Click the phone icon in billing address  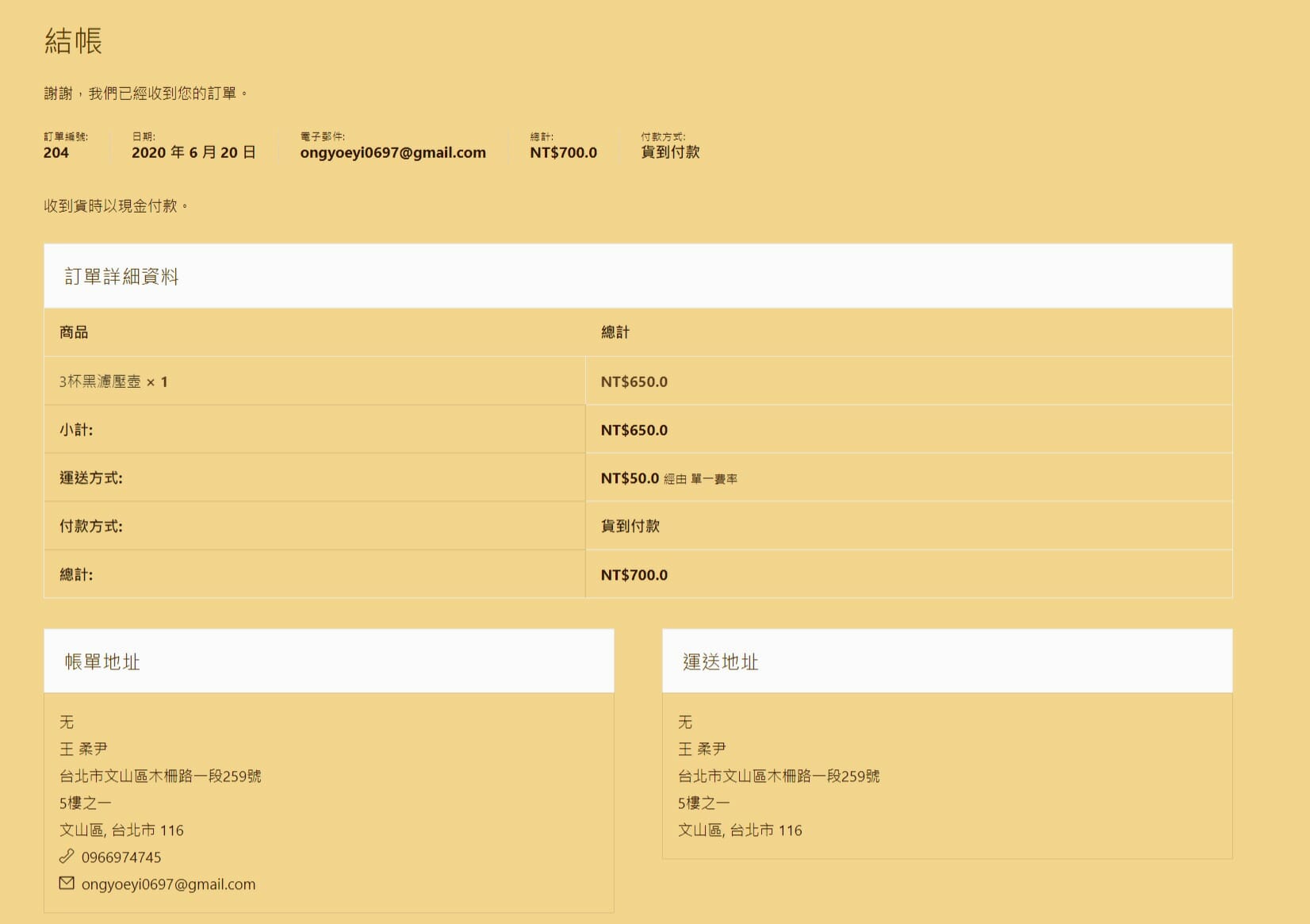pyautogui.click(x=67, y=857)
